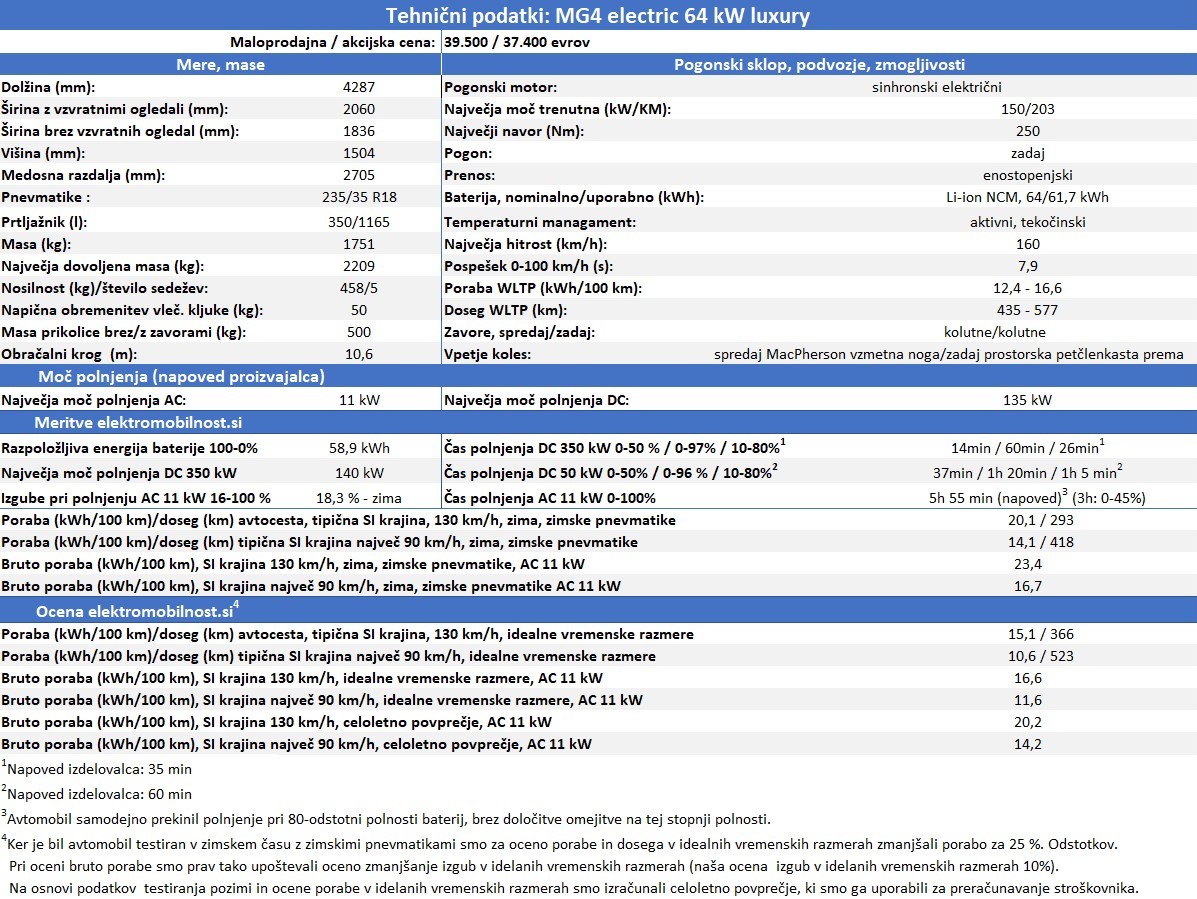Image resolution: width=1197 pixels, height=899 pixels.
Task: Select the charging loss '18,3 % - zima'
Action: pos(359,498)
